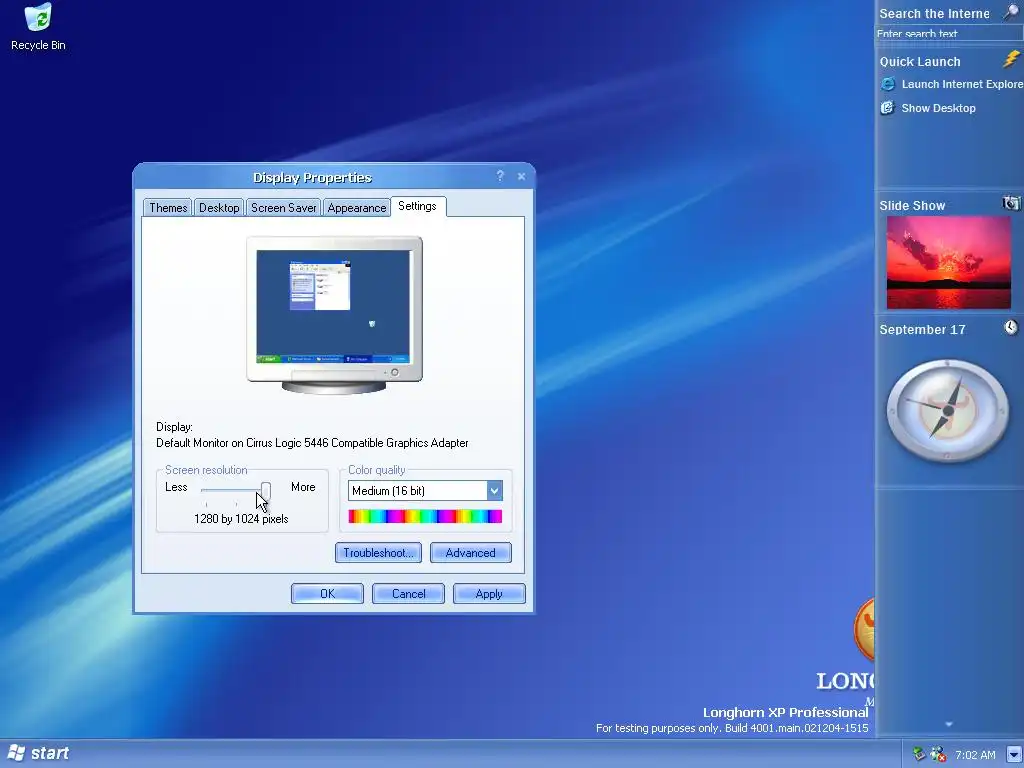Click the Screen resolution slider handle
Viewport: 1024px width, 768px height.
[266, 490]
